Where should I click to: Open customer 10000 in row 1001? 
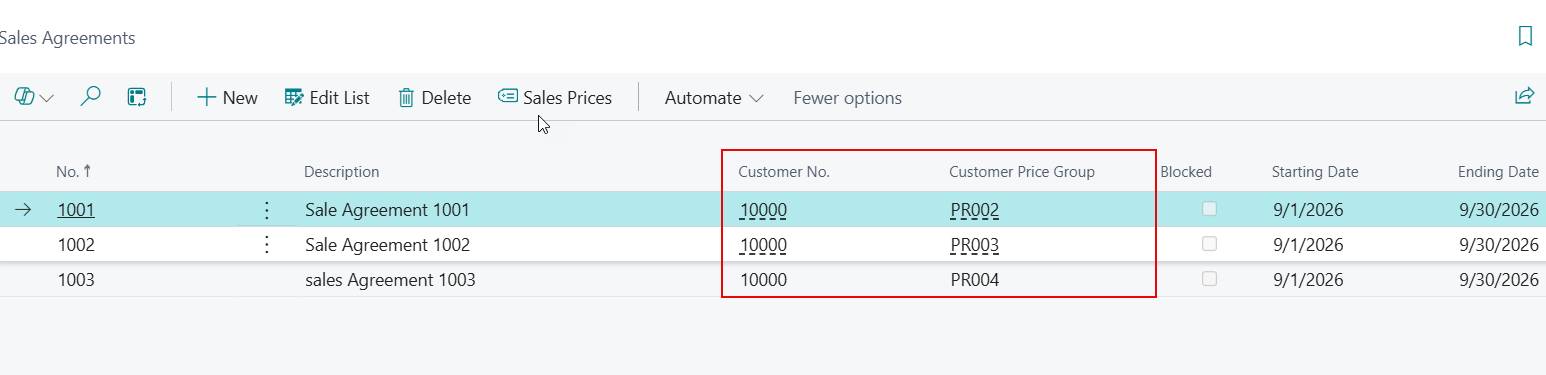pyautogui.click(x=763, y=210)
